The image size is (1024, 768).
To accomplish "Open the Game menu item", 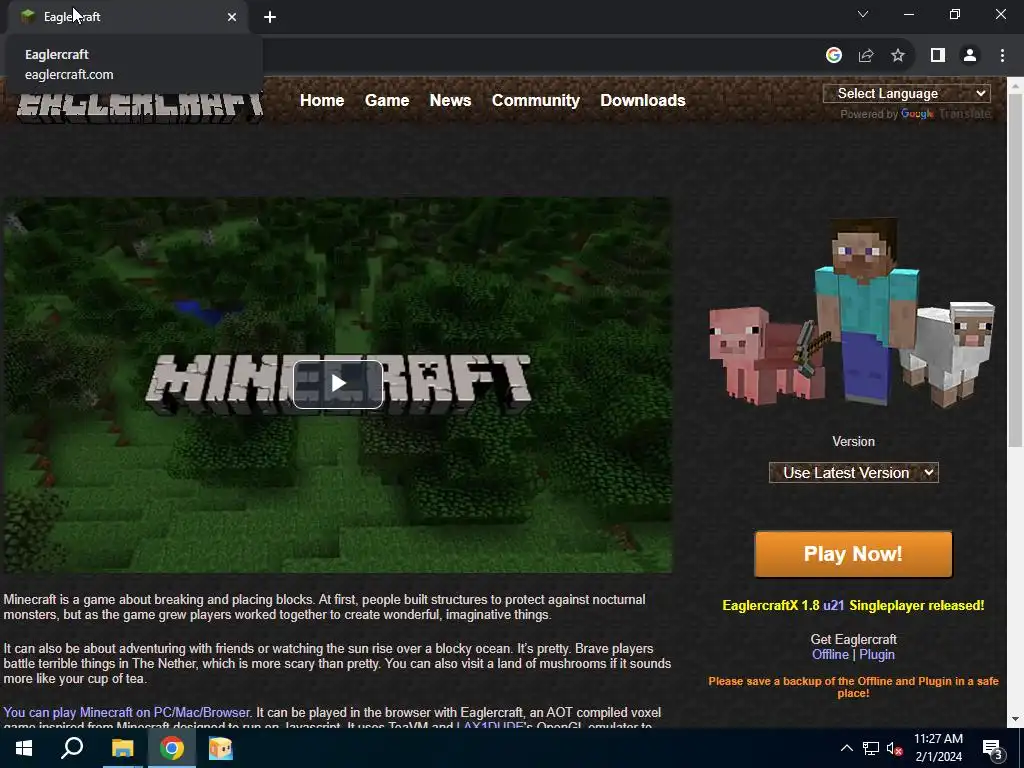I will (387, 100).
